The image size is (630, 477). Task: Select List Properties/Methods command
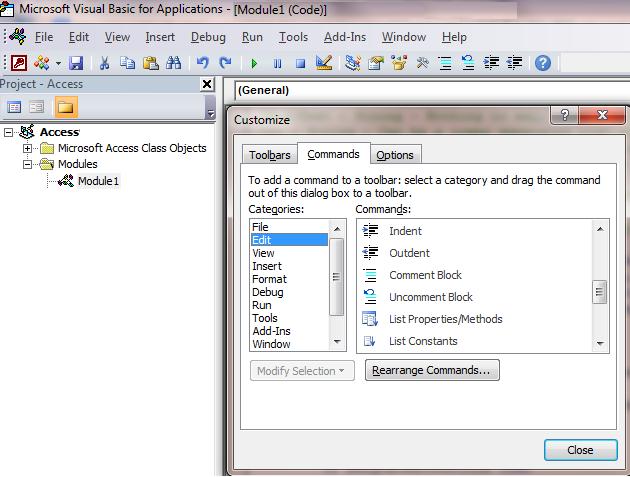[x=475, y=319]
